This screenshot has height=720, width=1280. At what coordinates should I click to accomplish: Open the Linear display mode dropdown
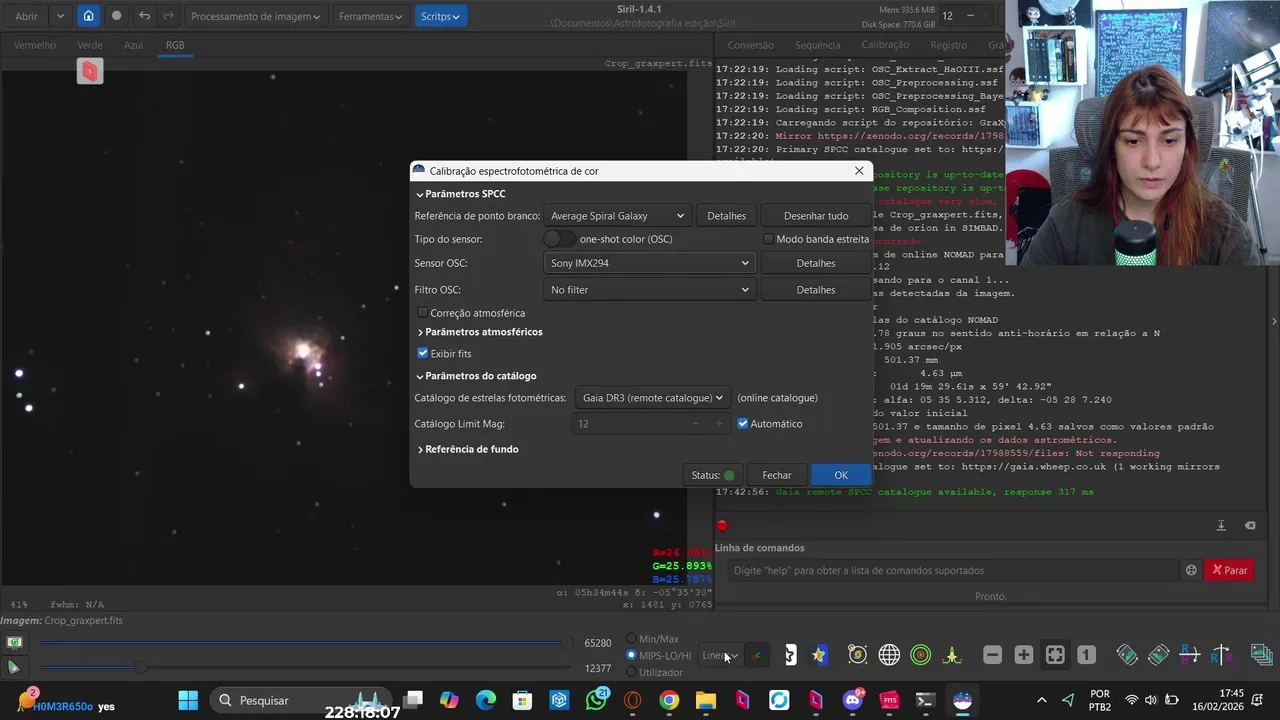click(720, 656)
